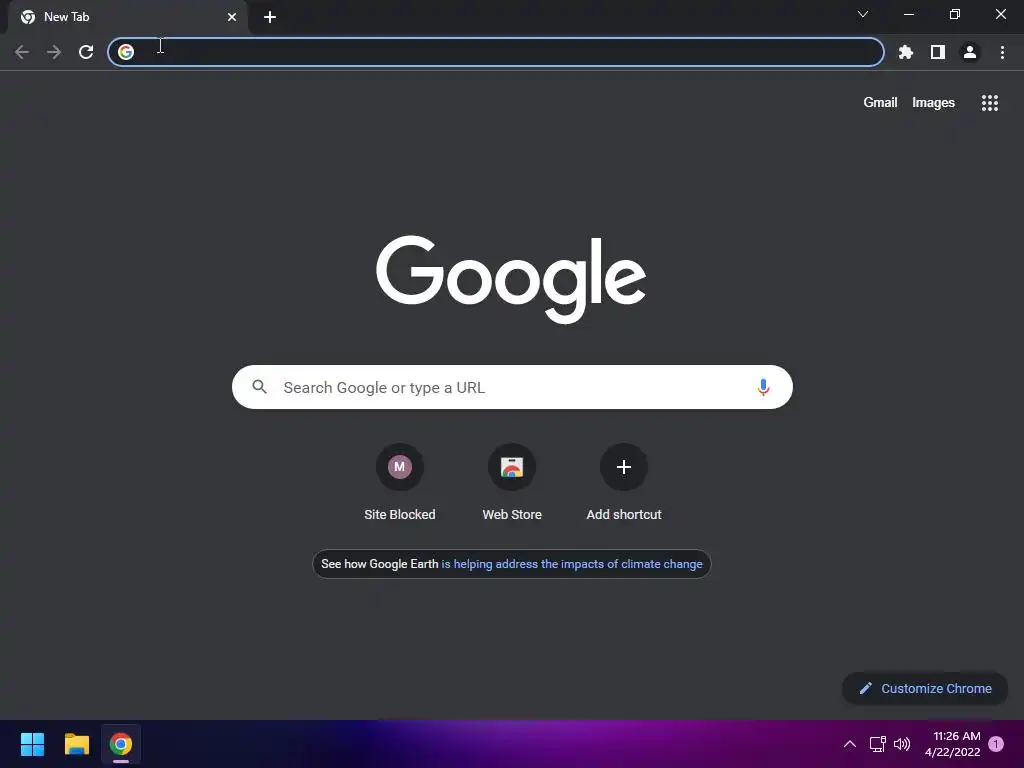Open Gmail link
1024x768 pixels.
pos(880,103)
